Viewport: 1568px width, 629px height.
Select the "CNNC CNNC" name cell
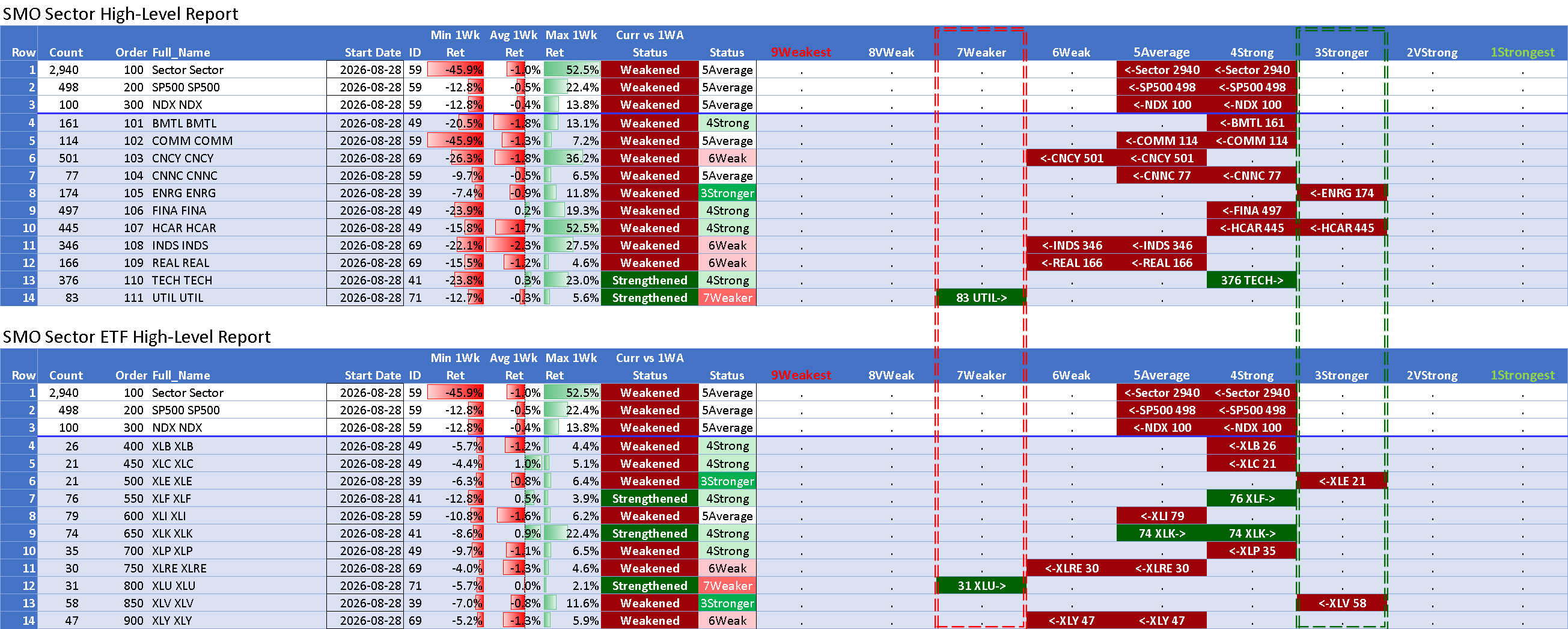tap(185, 176)
